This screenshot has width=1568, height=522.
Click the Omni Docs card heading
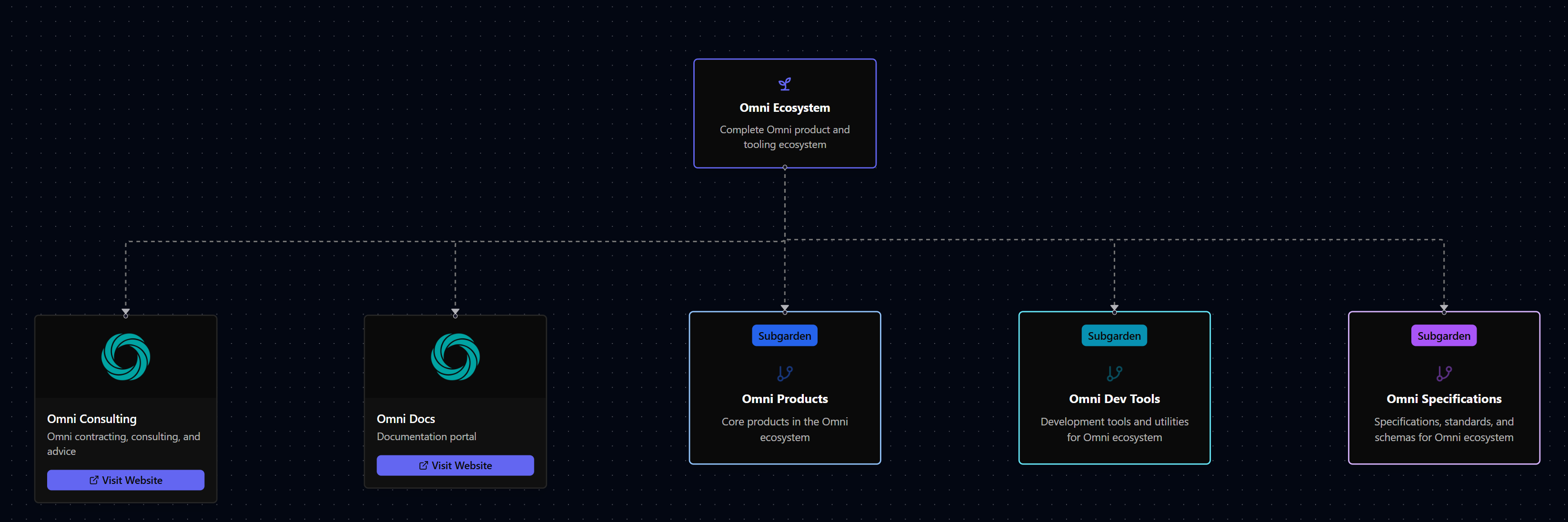click(405, 419)
